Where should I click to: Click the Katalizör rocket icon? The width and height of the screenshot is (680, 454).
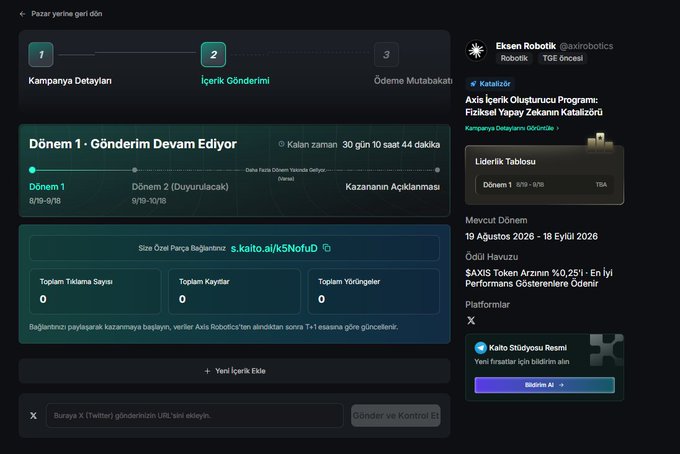[x=473, y=84]
